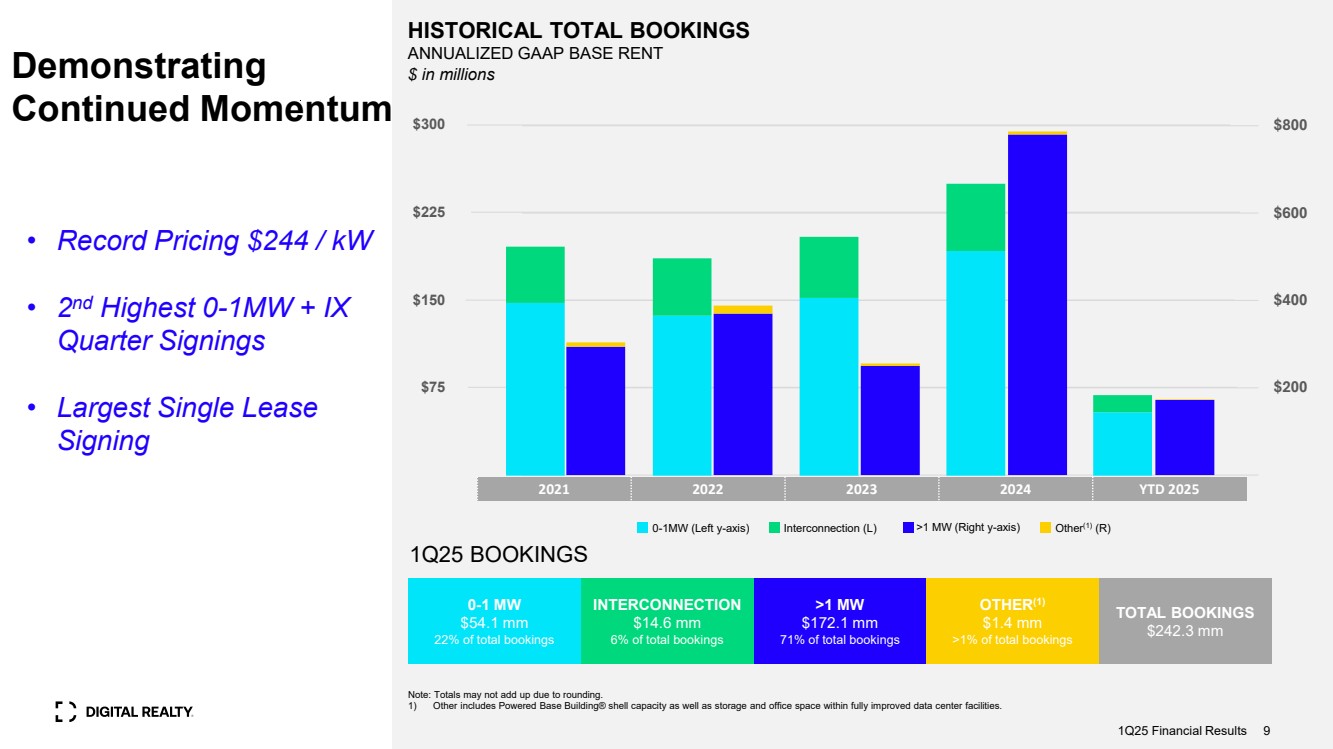Click the Total Bookings $242.3 mm box
The width and height of the screenshot is (1333, 749).
[x=1185, y=621]
